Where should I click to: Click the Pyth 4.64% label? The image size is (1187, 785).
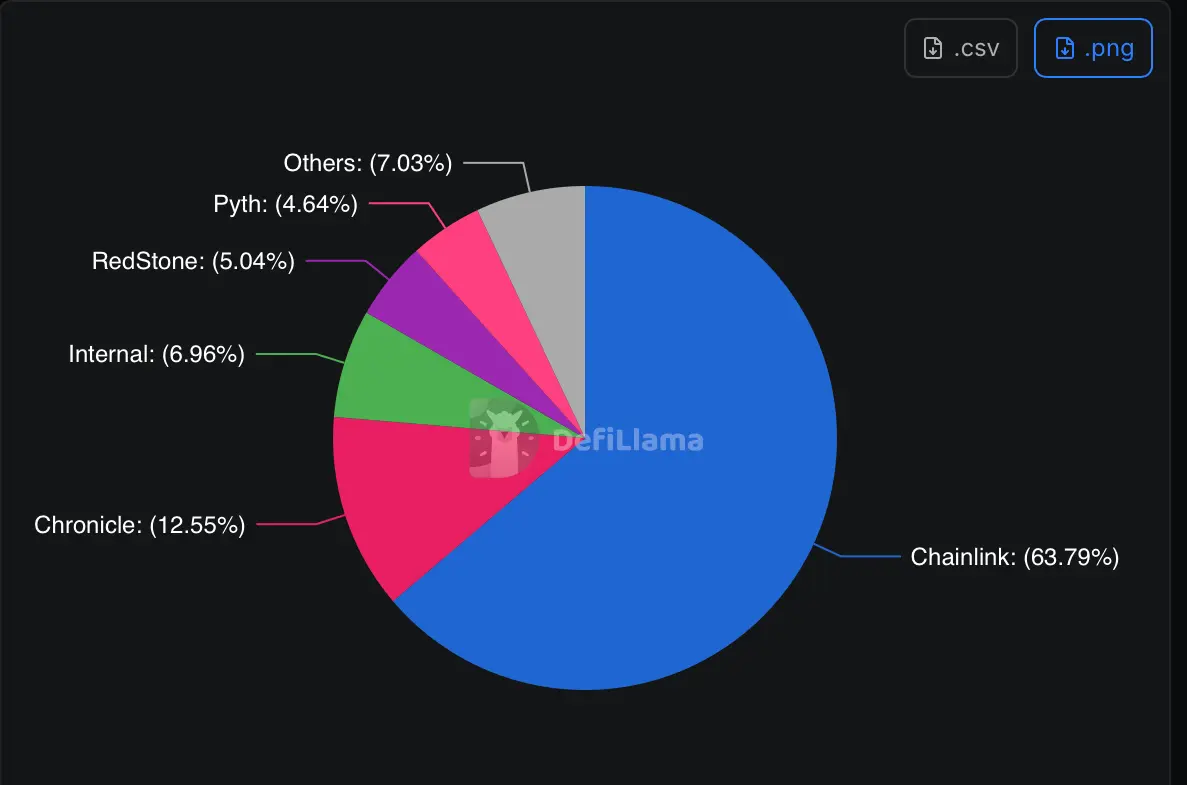pyautogui.click(x=284, y=204)
